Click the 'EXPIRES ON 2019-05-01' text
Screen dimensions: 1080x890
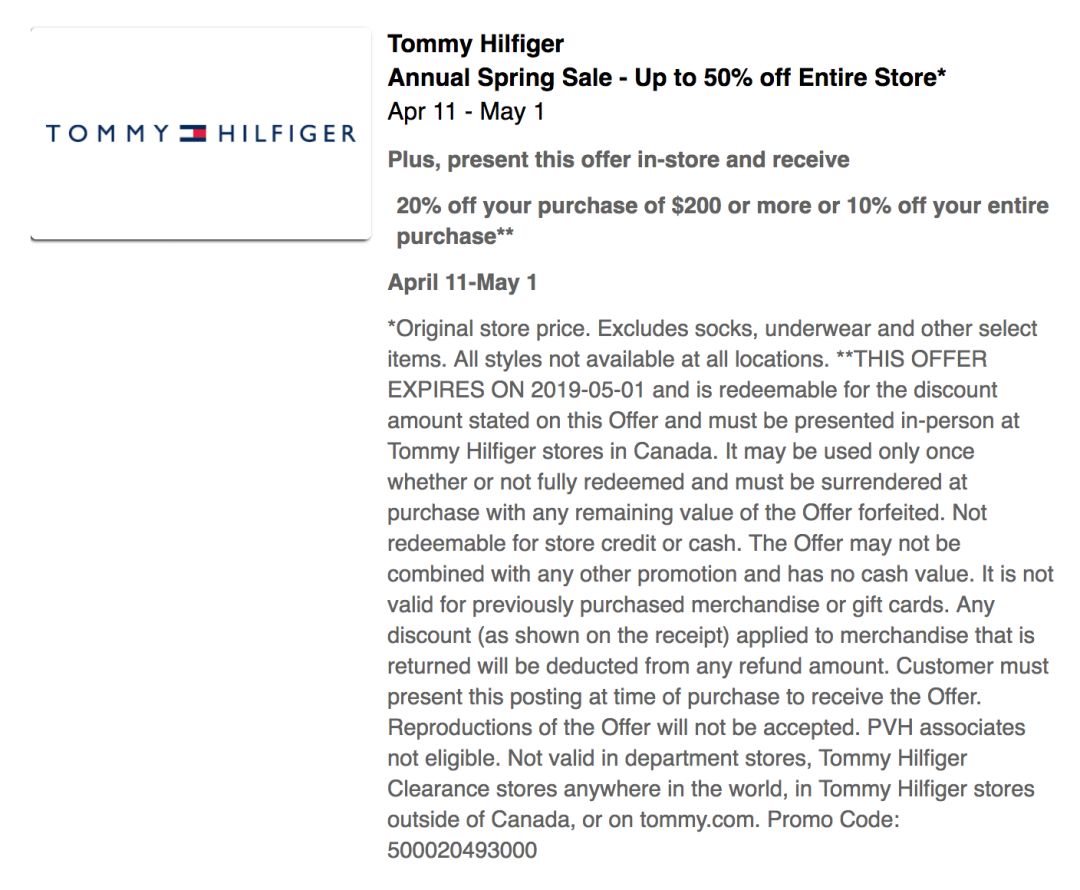tap(516, 390)
